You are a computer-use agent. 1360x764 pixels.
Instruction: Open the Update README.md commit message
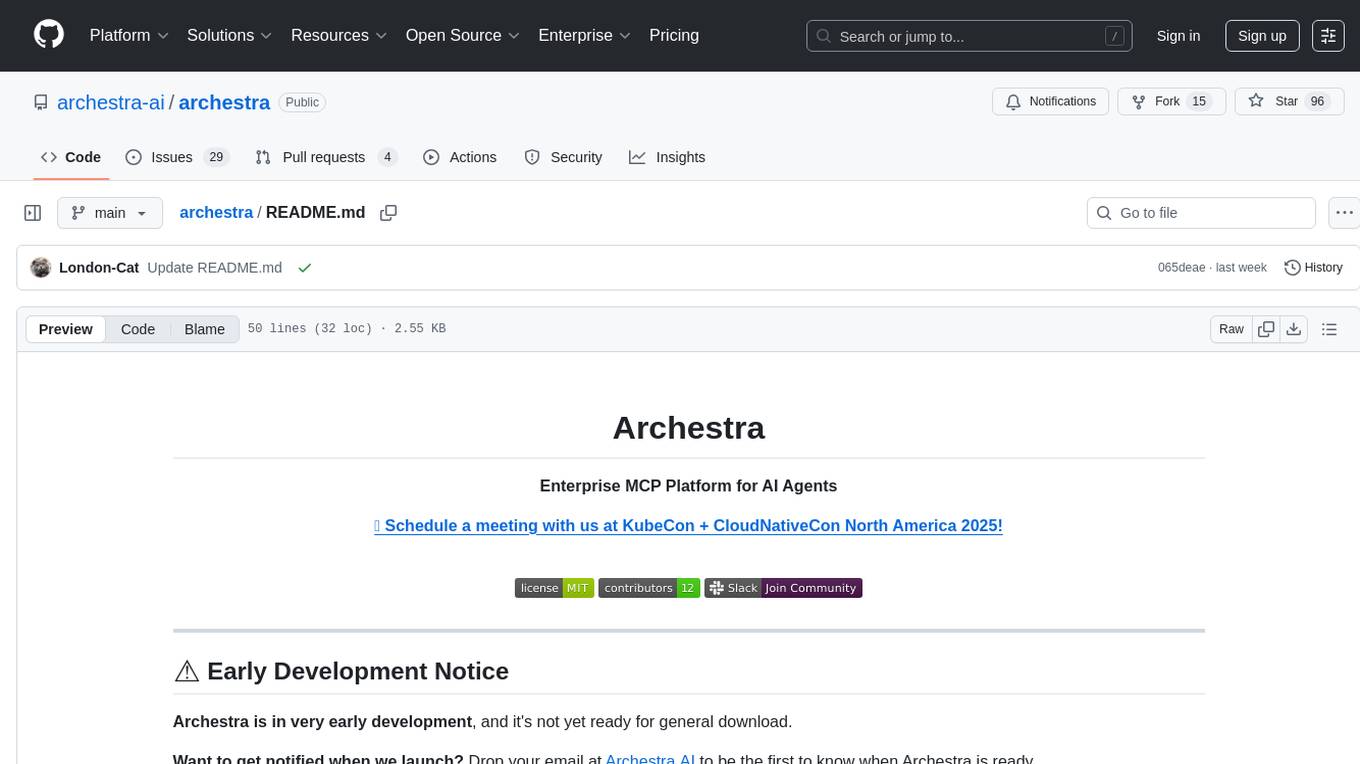pos(214,268)
